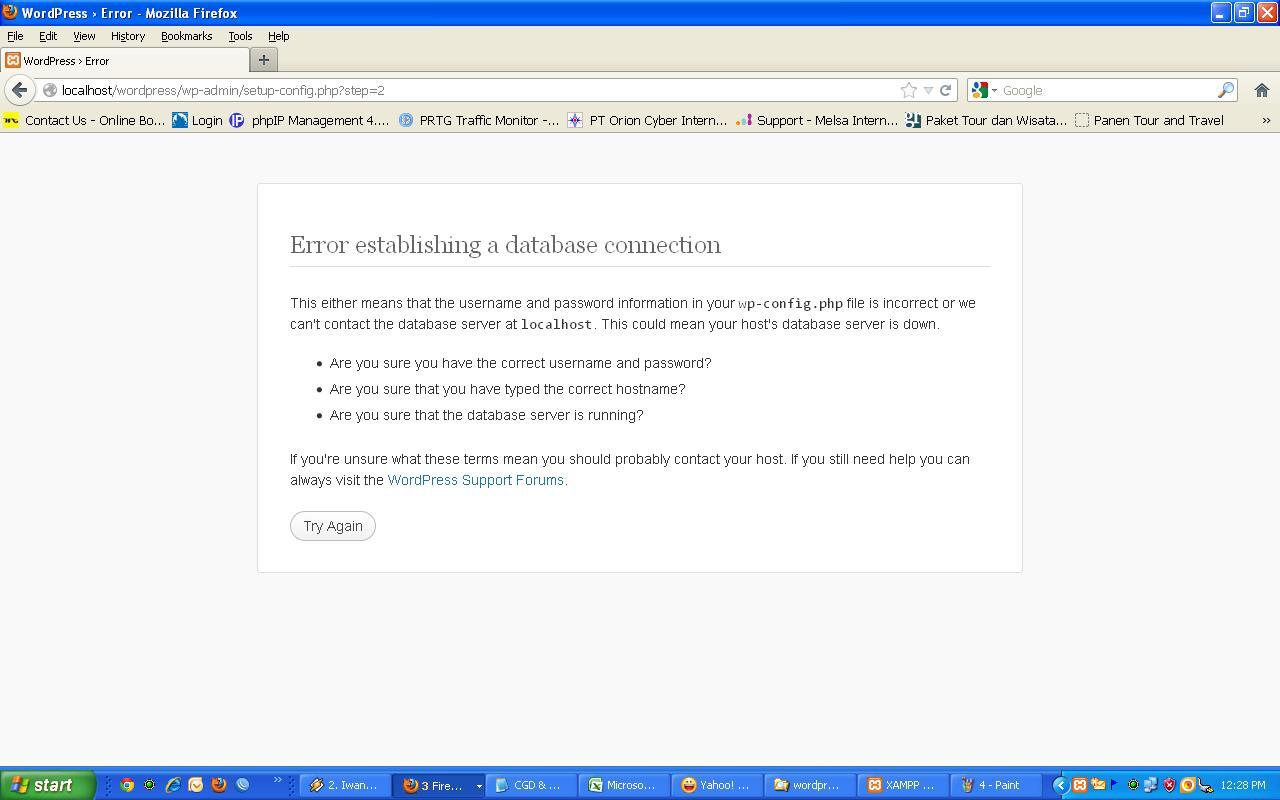Screen dimensions: 1280x800
Task: Follow the WordPress Support Forums link
Action: coord(475,480)
